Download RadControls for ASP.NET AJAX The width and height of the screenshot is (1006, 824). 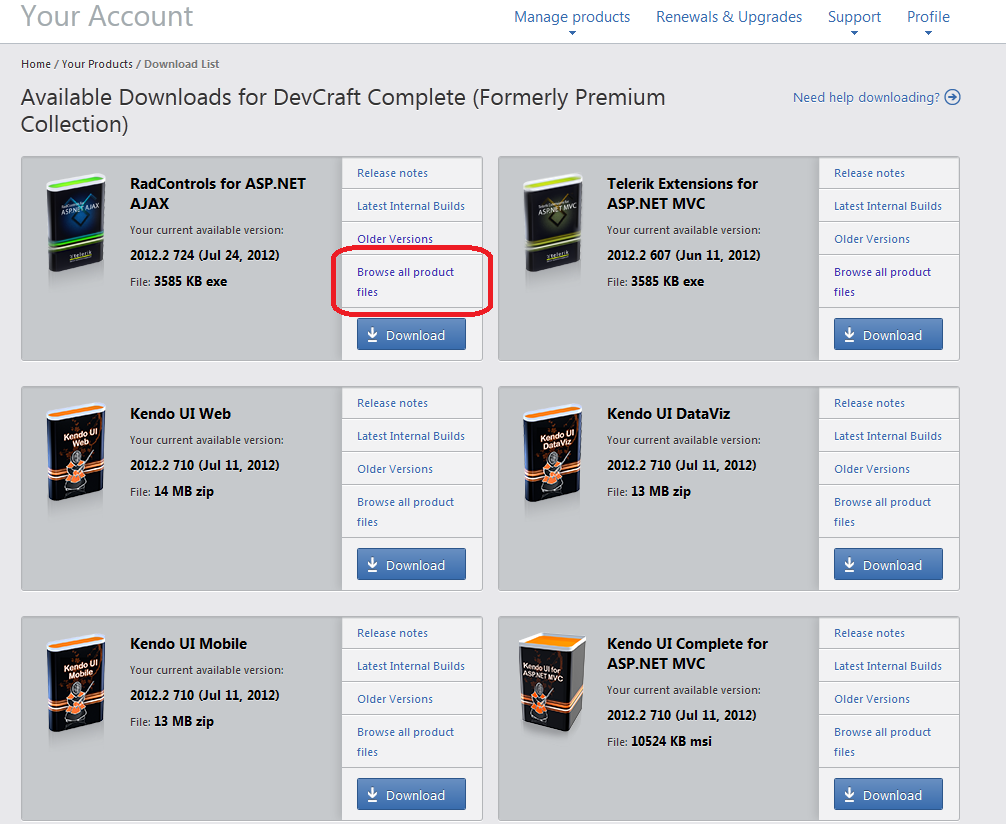coord(411,335)
